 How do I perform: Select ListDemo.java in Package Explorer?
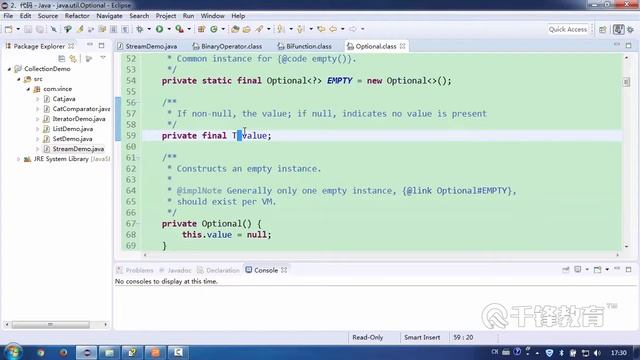[x=73, y=129]
